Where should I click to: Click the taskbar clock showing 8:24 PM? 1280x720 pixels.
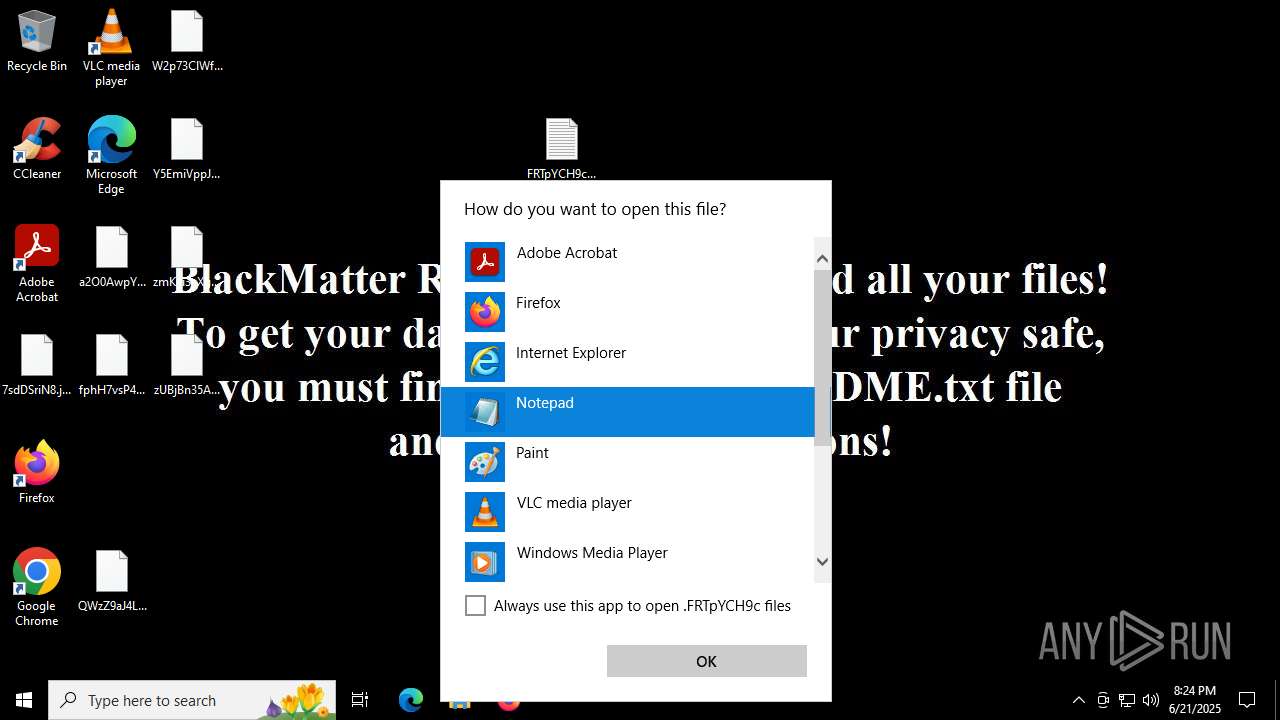1195,700
